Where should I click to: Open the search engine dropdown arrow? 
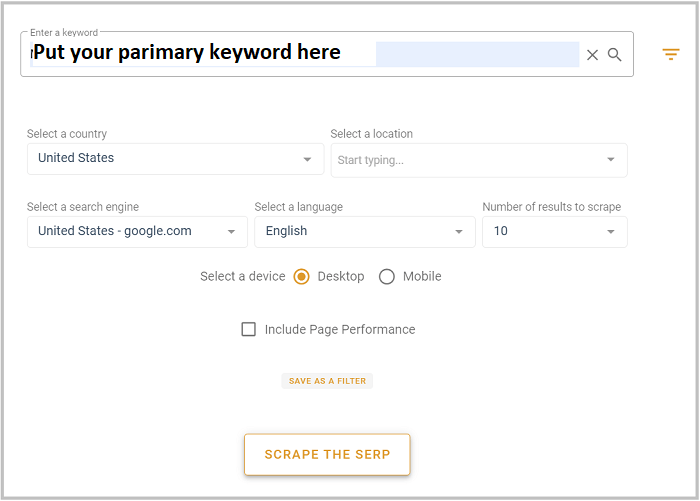[231, 232]
